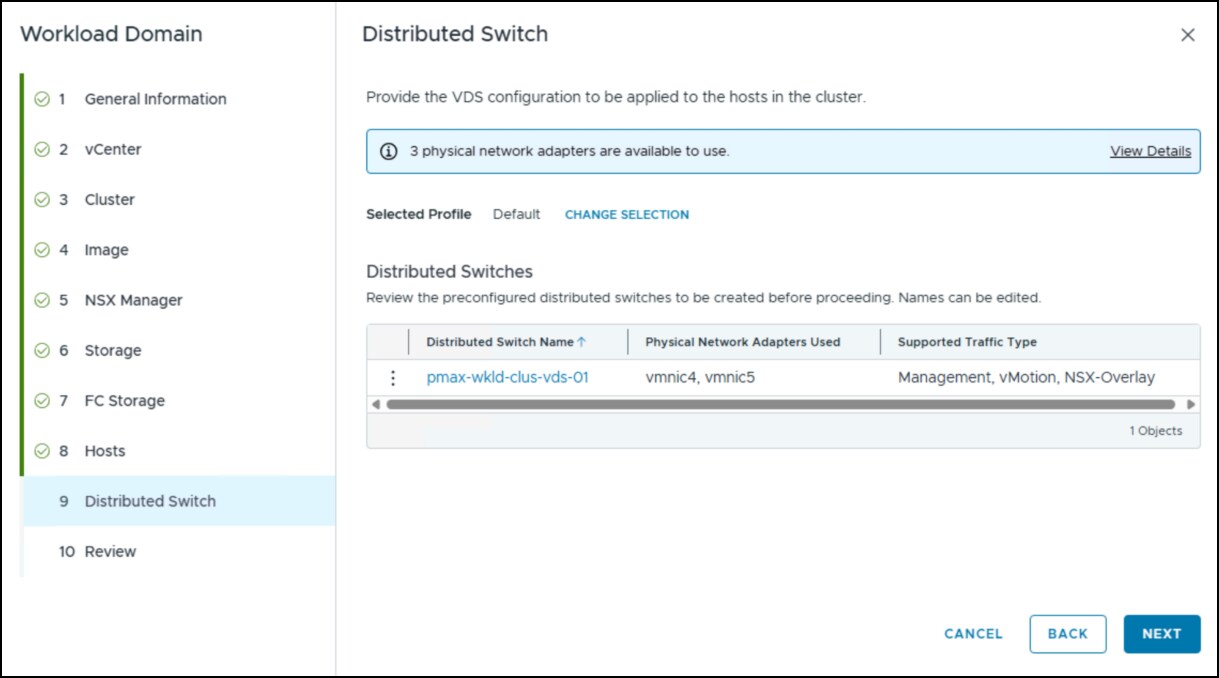Viewport: 1219px width, 678px height.
Task: Jump to NSX Manager step
Action: 134,300
